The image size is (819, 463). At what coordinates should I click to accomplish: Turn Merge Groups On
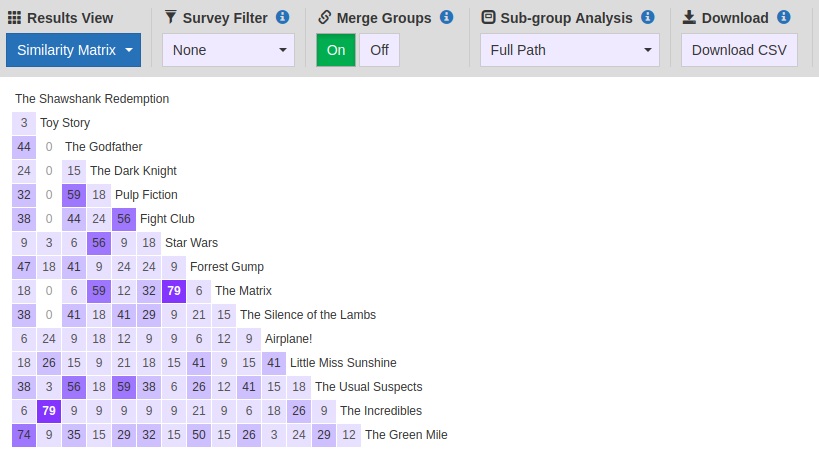point(336,50)
